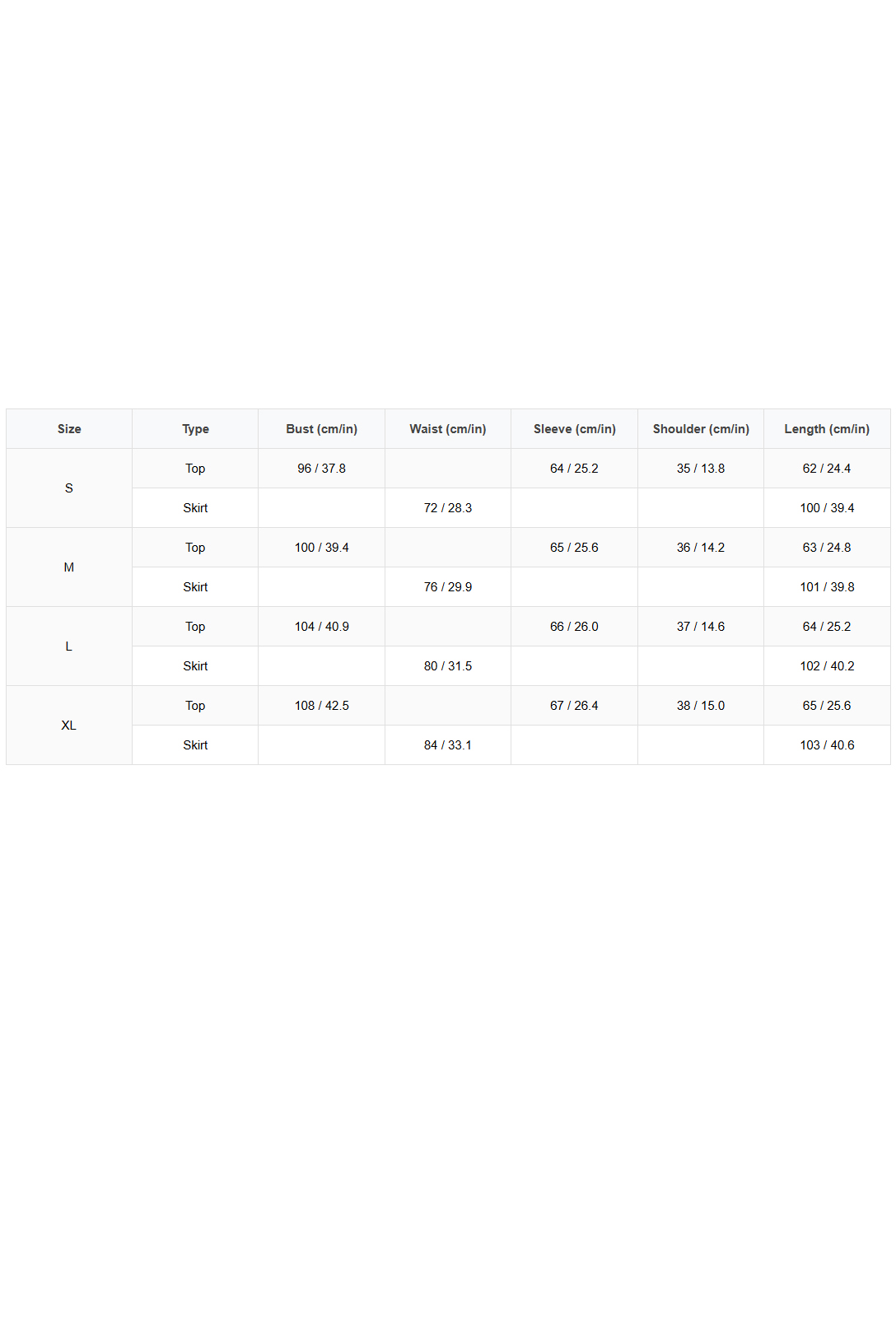This screenshot has height=1344, width=896.
Task: Click the S size row label
Action: 69,488
